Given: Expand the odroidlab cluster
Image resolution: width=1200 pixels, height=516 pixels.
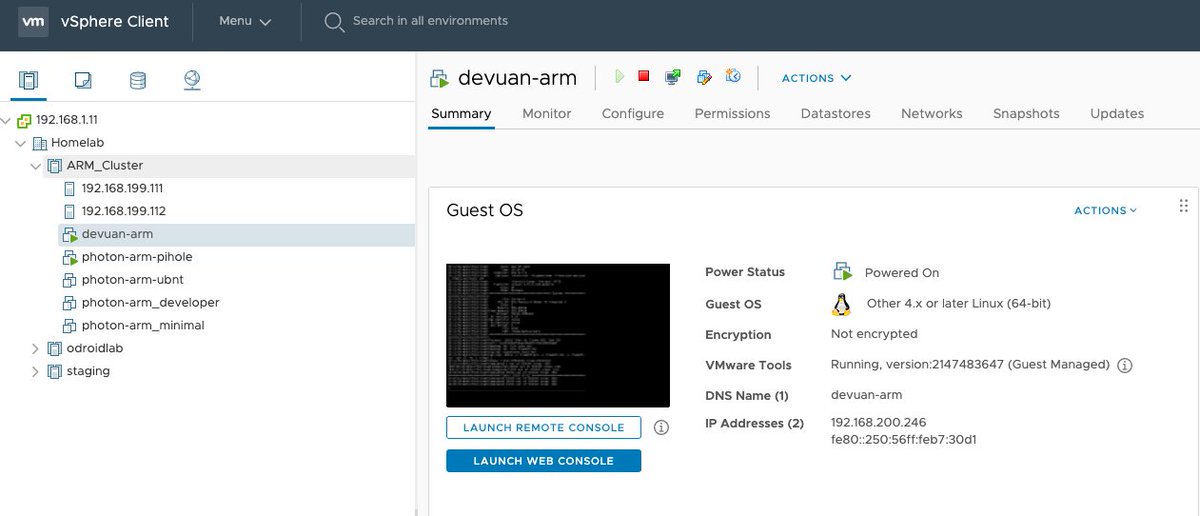Looking at the screenshot, I should pyautogui.click(x=36, y=348).
